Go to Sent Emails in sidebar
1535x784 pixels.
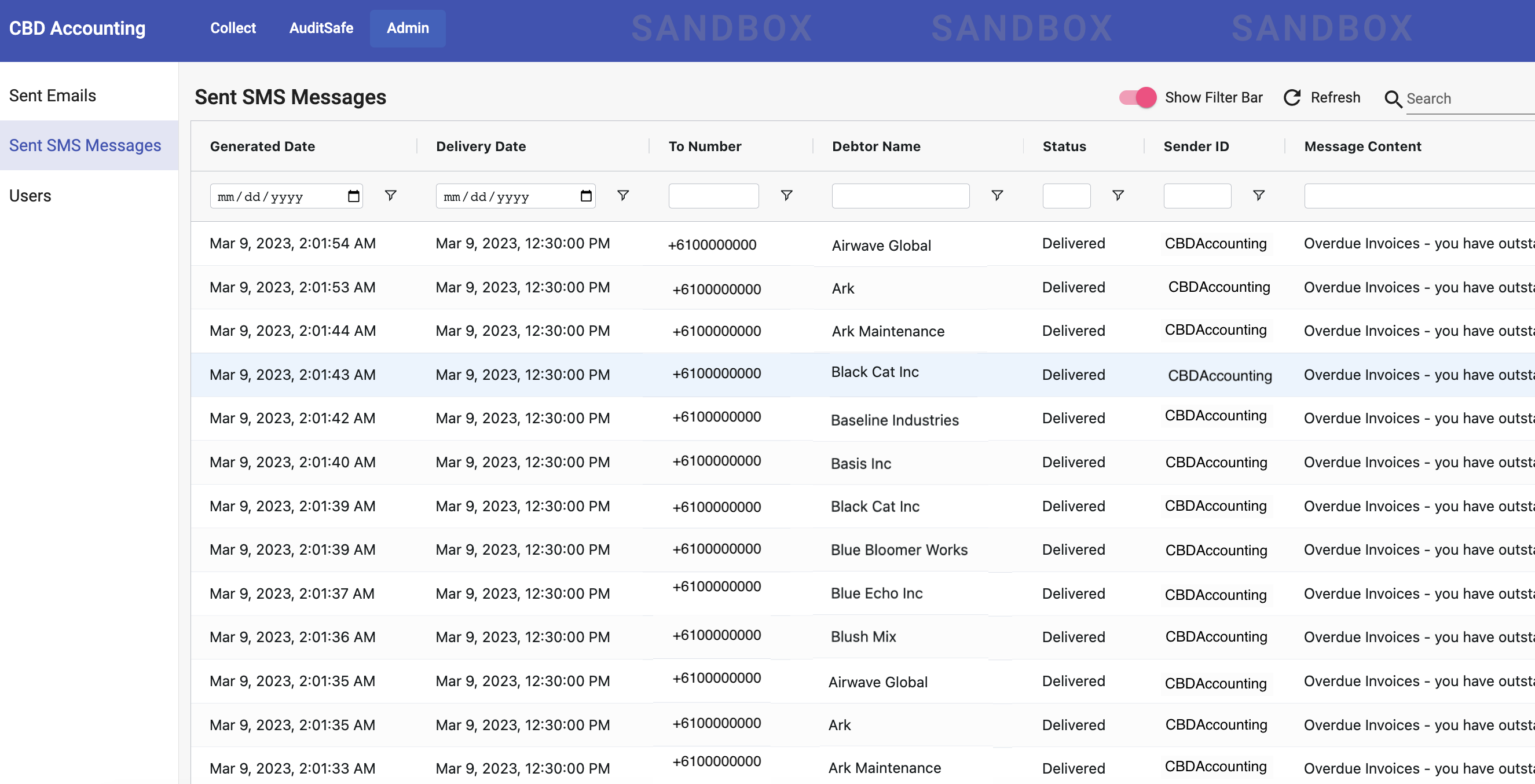click(53, 96)
